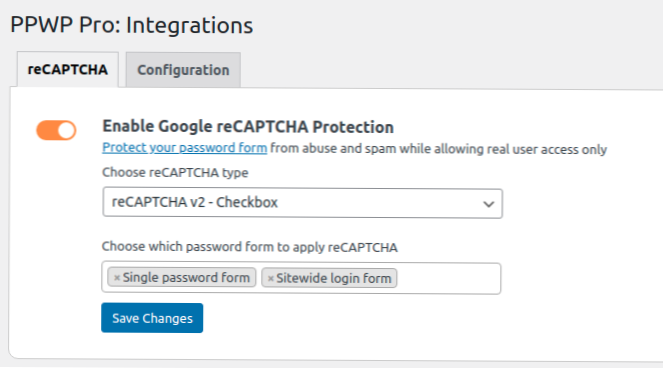Remove the 'Sitewide login form' tag

pyautogui.click(x=271, y=278)
